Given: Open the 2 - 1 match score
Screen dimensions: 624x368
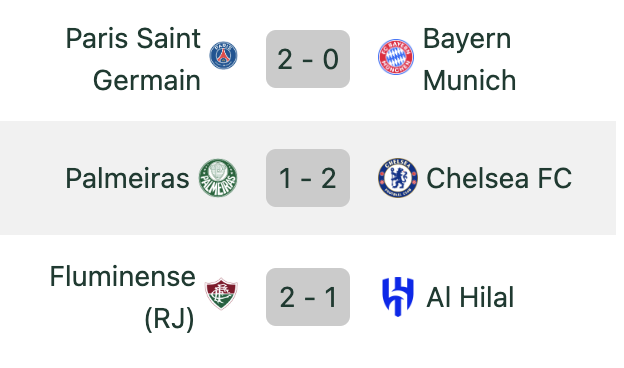Looking at the screenshot, I should click(308, 297).
